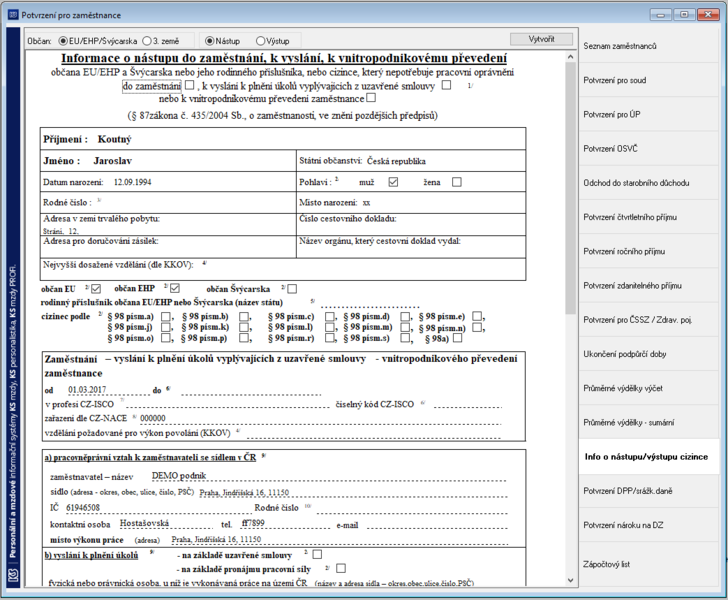Check the vnitropodnikovému převedení zaměstnance checkbox

tap(371, 98)
